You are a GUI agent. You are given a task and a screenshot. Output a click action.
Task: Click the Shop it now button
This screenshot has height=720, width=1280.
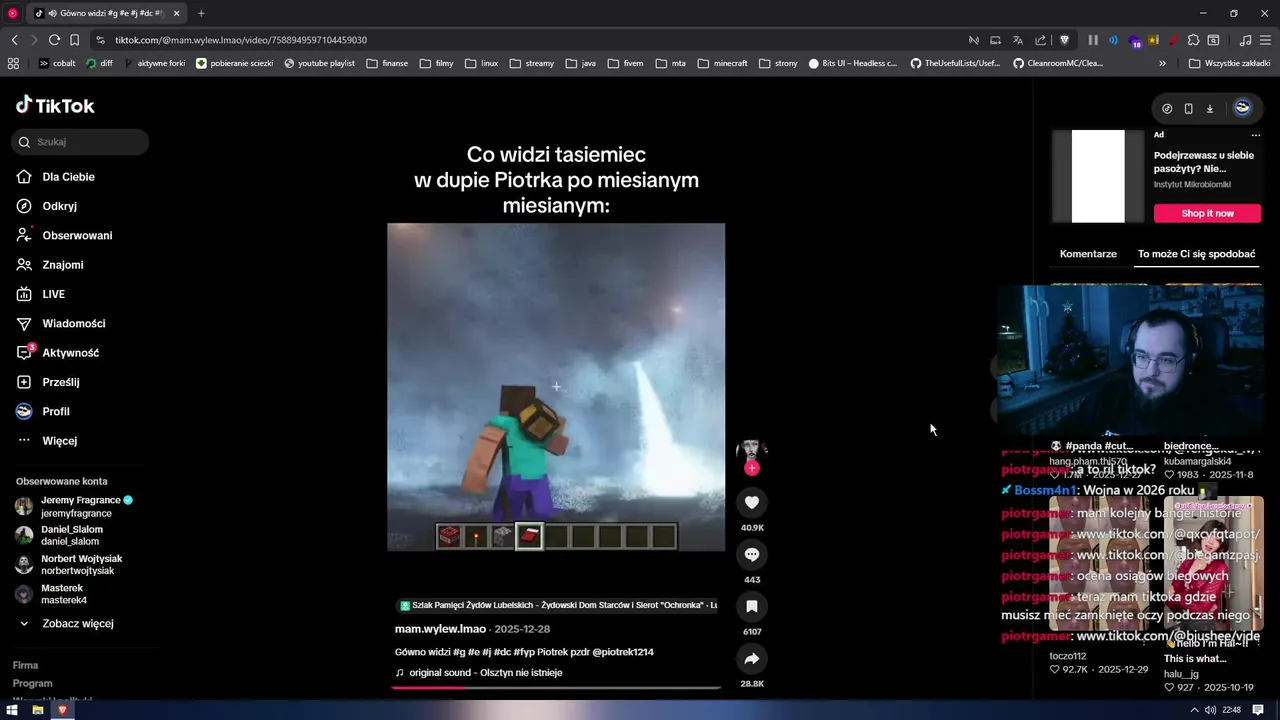point(1207,213)
